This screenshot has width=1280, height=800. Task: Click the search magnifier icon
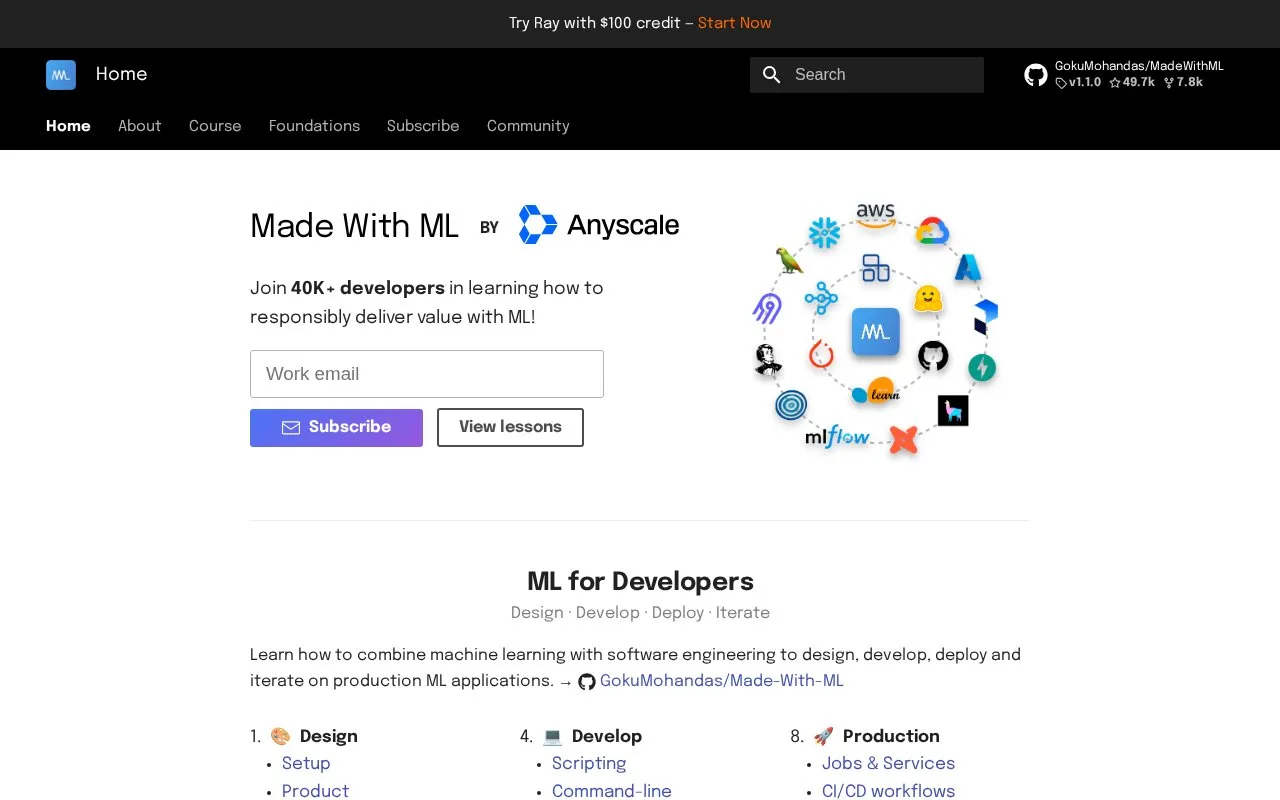[x=771, y=75]
